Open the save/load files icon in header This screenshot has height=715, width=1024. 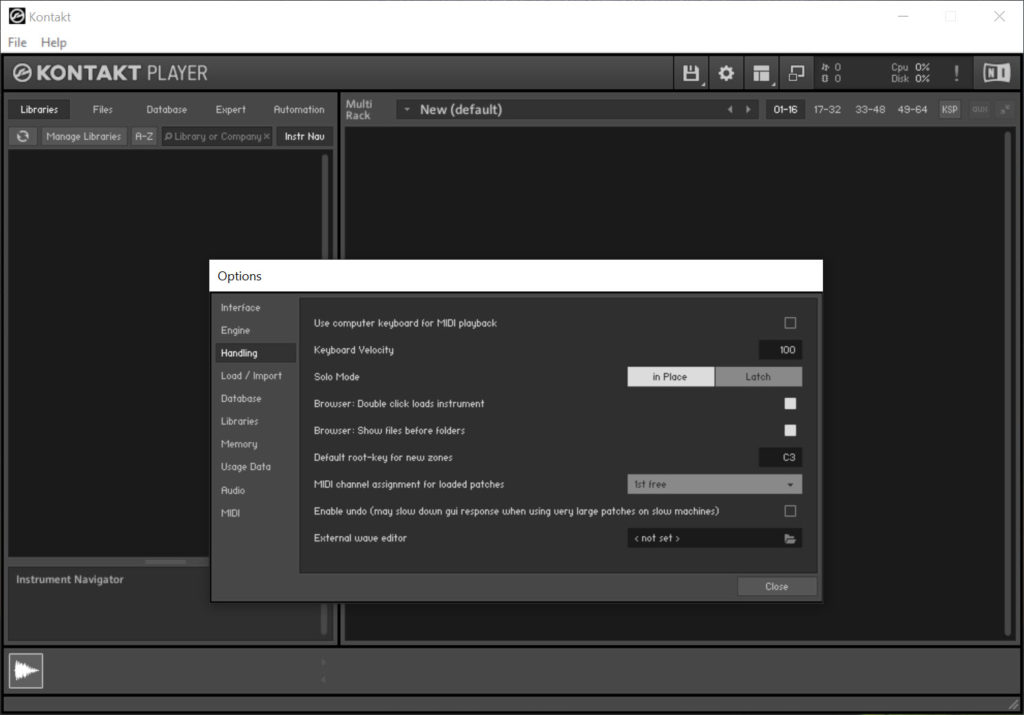(691, 73)
